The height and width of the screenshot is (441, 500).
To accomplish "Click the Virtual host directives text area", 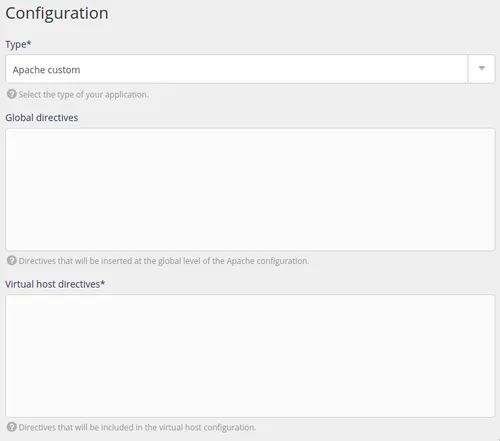I will coord(250,356).
